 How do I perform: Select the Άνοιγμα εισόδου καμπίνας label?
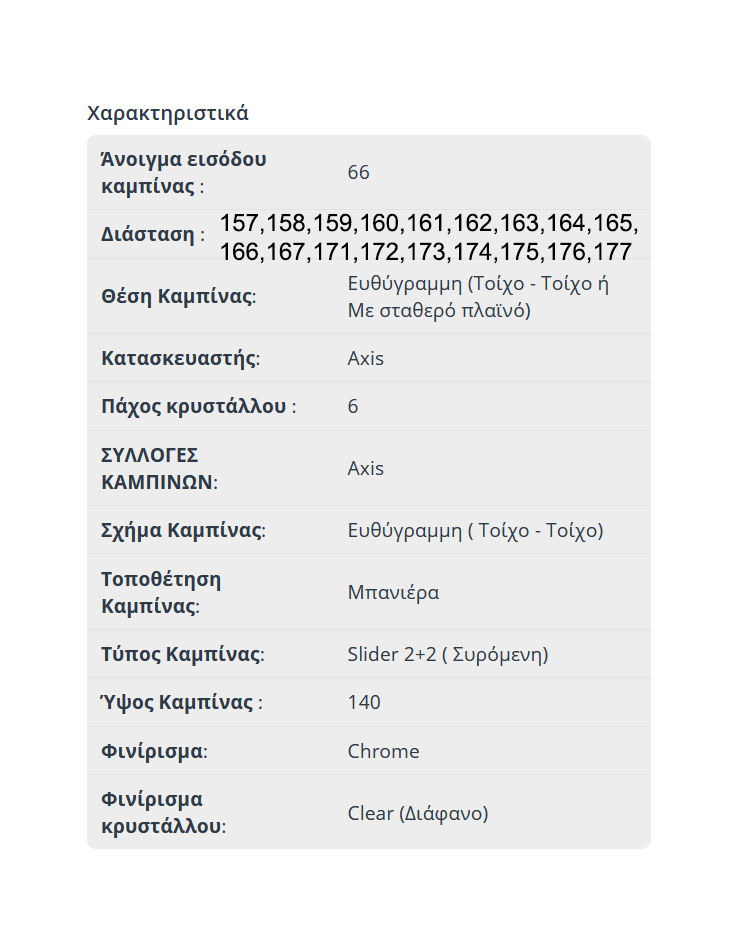[183, 172]
